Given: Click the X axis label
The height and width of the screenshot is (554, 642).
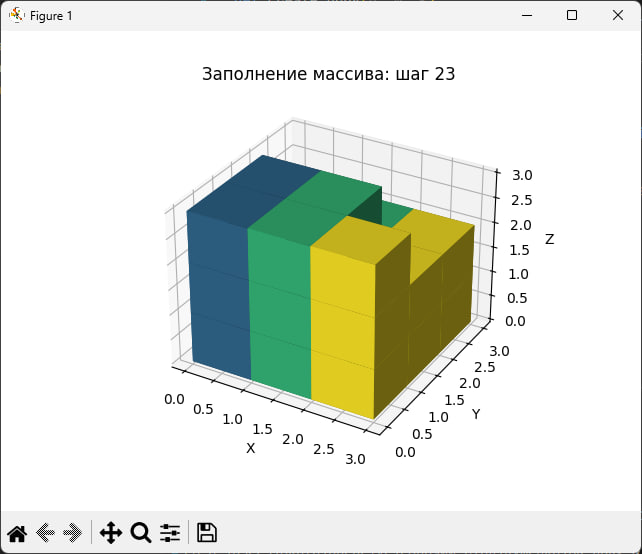Looking at the screenshot, I should click(251, 449).
